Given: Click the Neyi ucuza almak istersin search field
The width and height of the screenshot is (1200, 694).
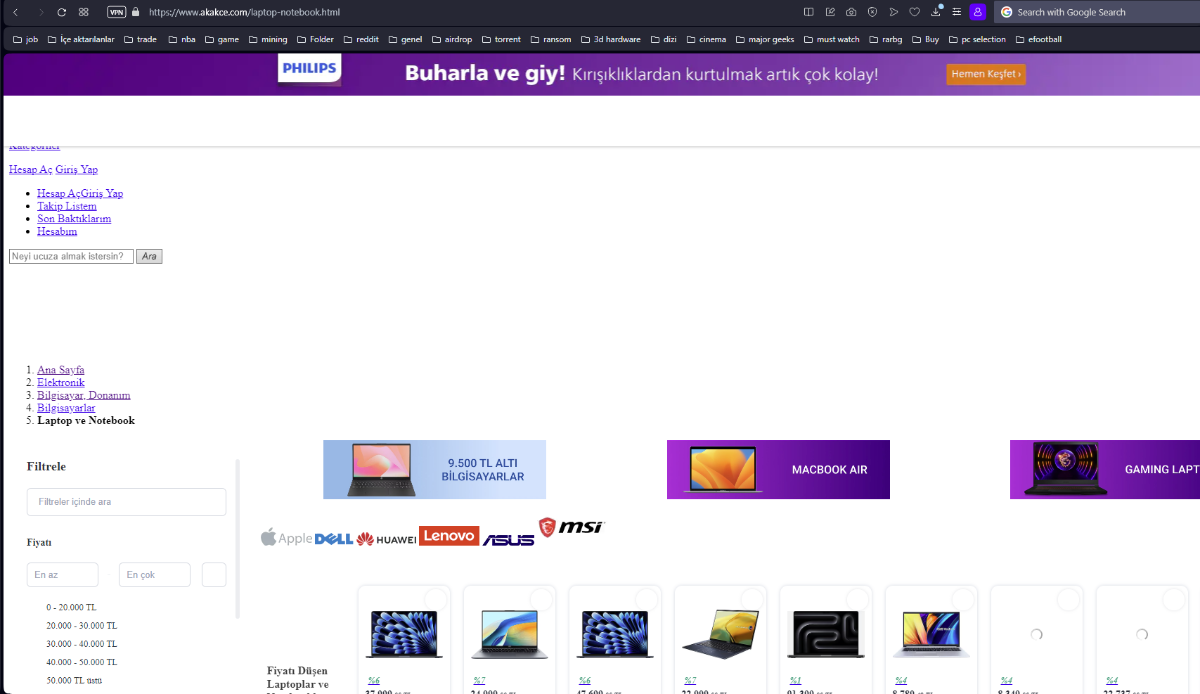Looking at the screenshot, I should tap(71, 257).
